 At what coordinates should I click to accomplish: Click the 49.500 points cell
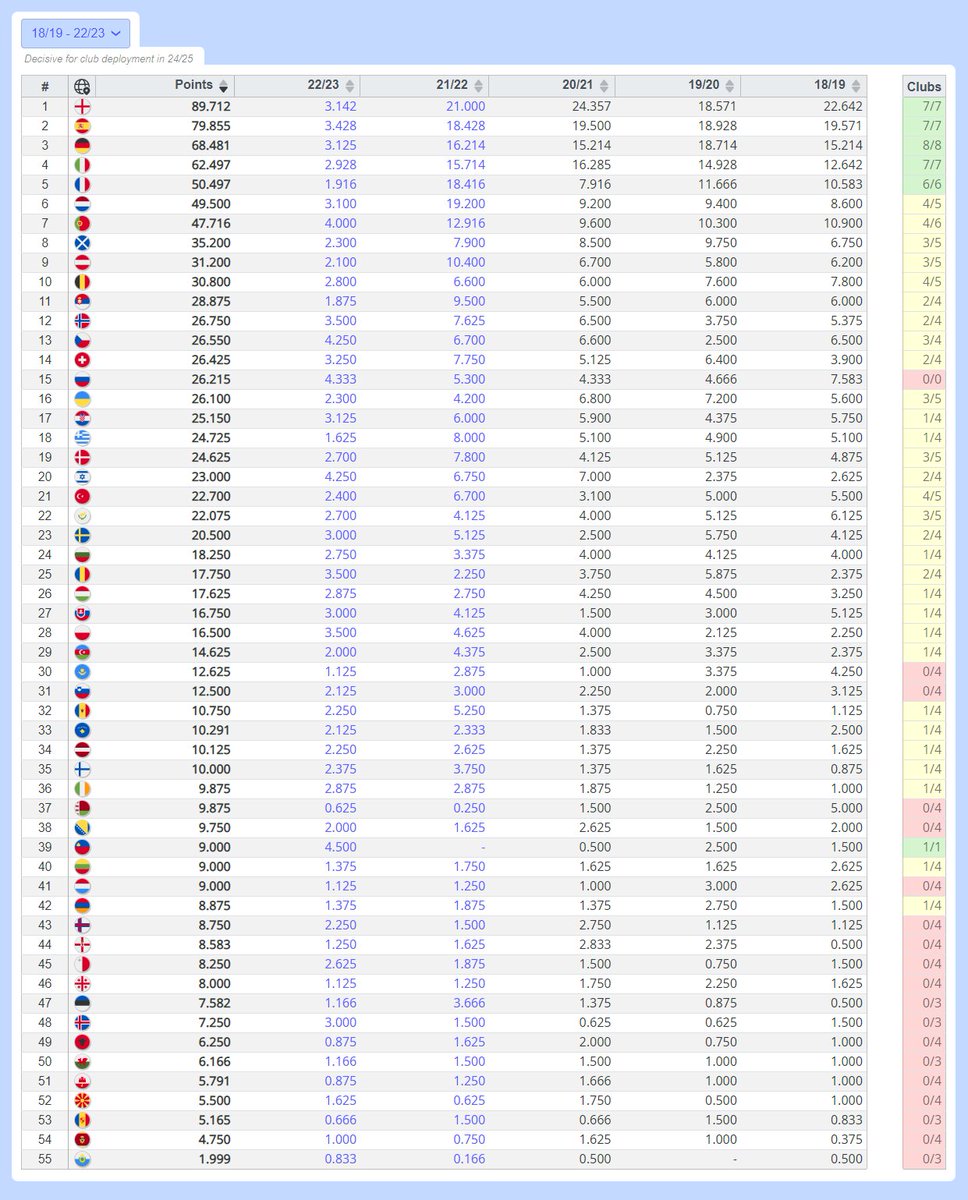(x=211, y=204)
